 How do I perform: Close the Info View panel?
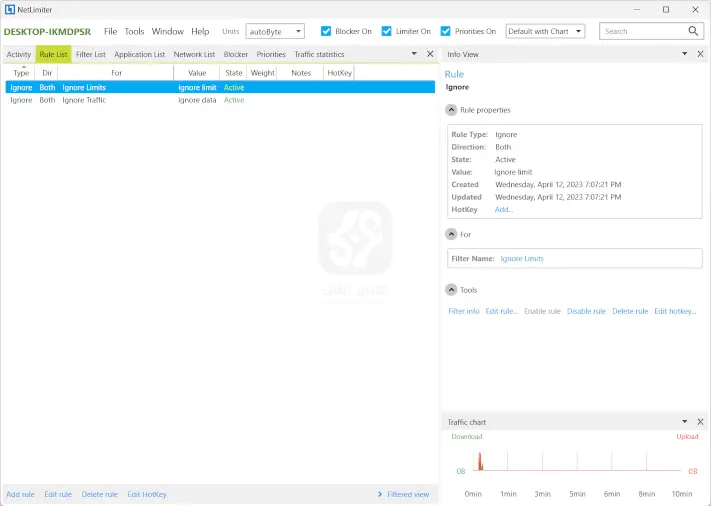point(700,54)
